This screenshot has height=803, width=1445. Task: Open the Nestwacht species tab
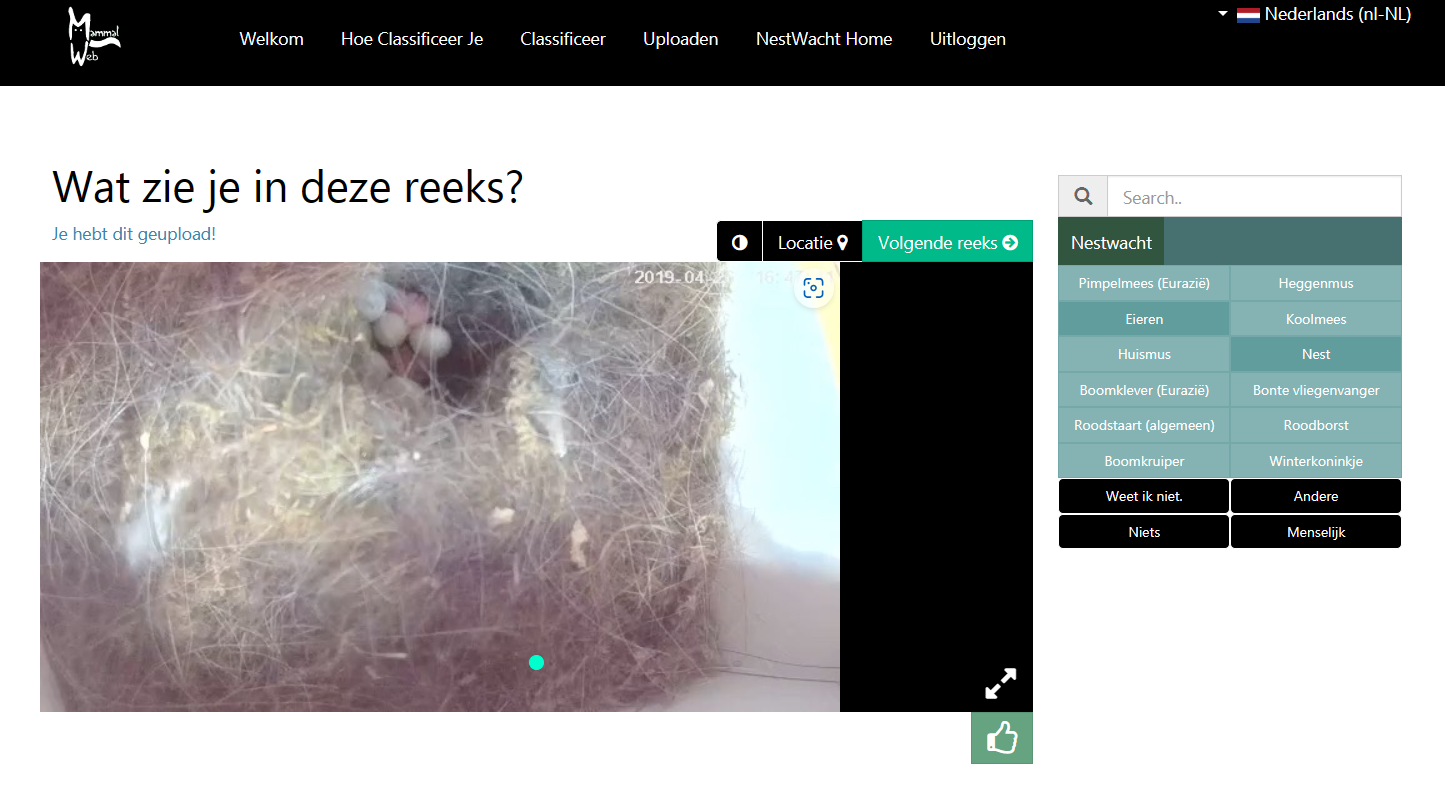[1111, 242]
